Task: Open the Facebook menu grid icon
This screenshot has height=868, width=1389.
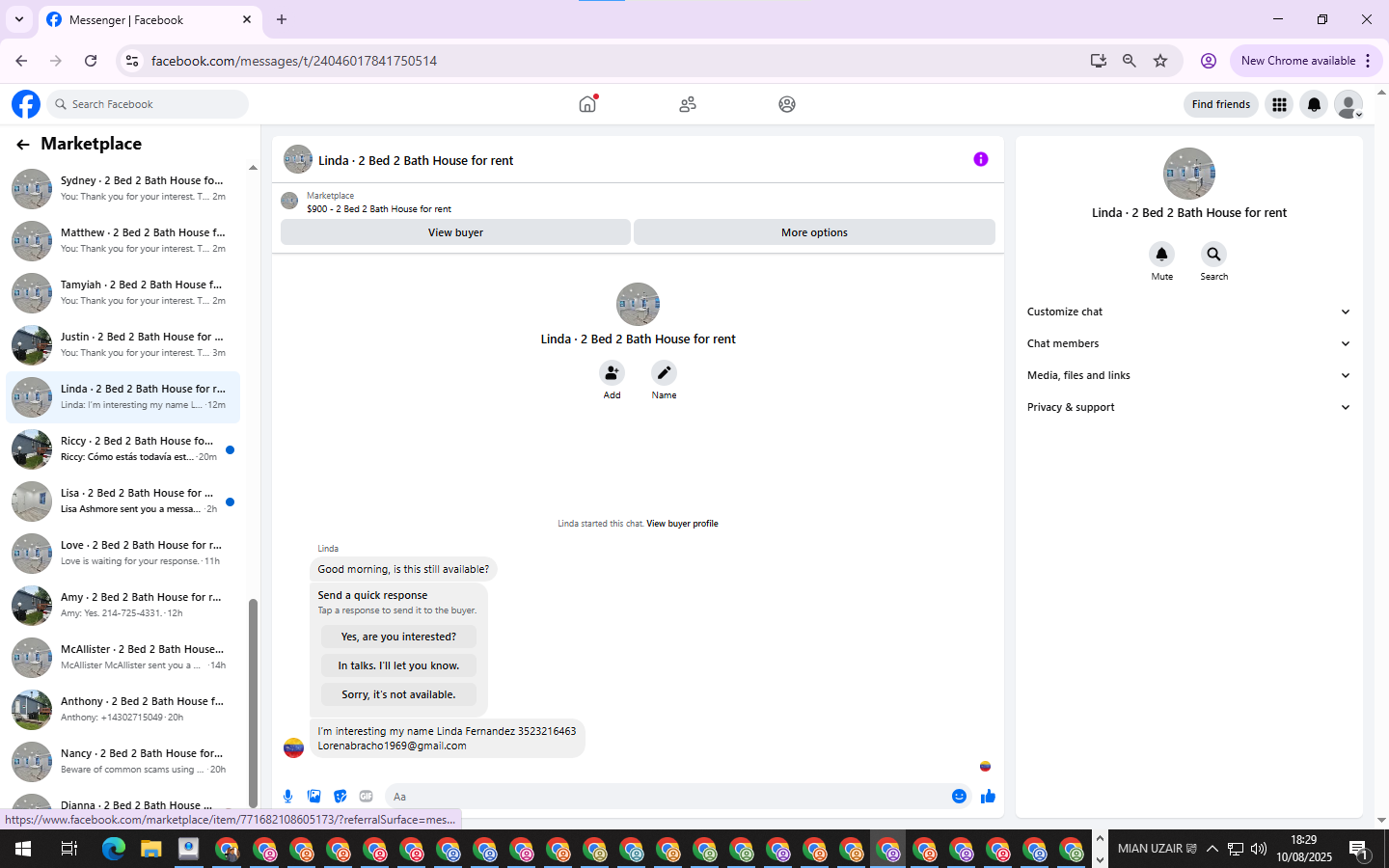Action: pyautogui.click(x=1279, y=104)
